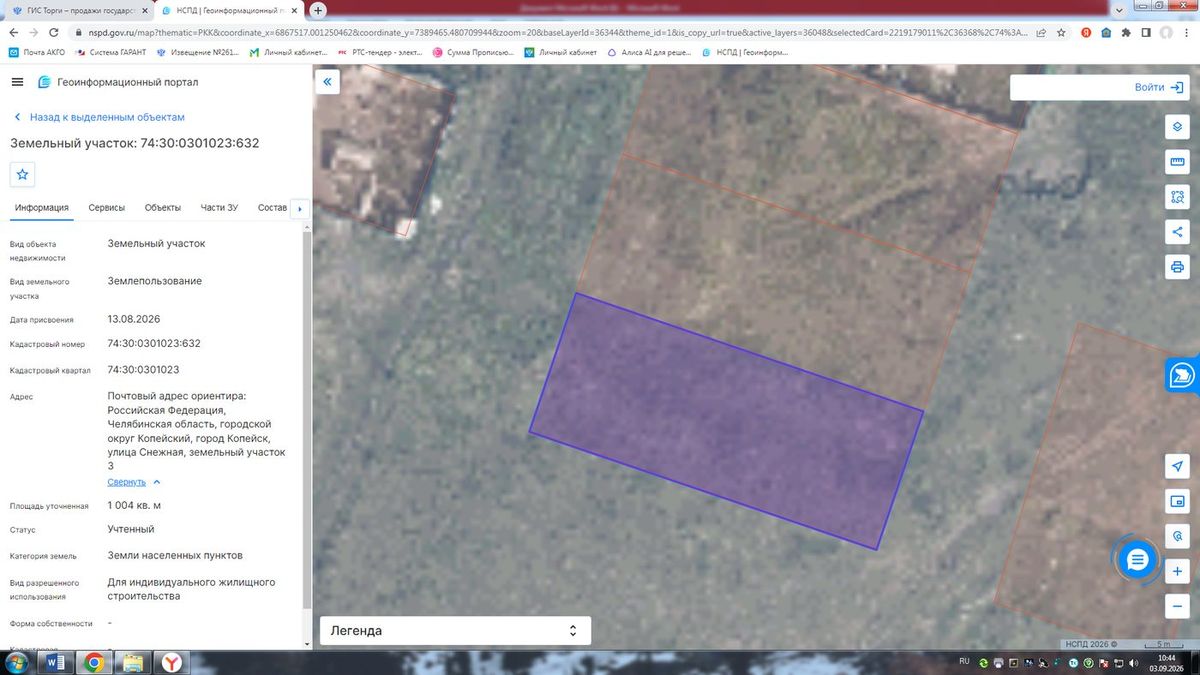Switch to the Части ЗУ tab
Screen dimensions: 1200x675
click(x=219, y=208)
